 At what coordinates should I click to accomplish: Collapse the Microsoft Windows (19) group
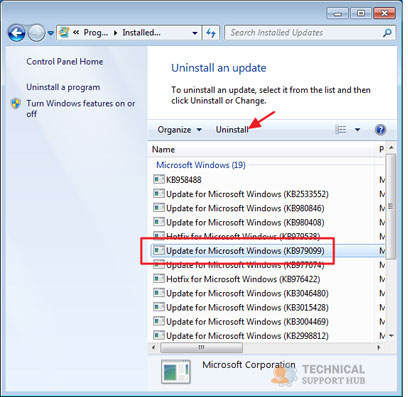[201, 165]
